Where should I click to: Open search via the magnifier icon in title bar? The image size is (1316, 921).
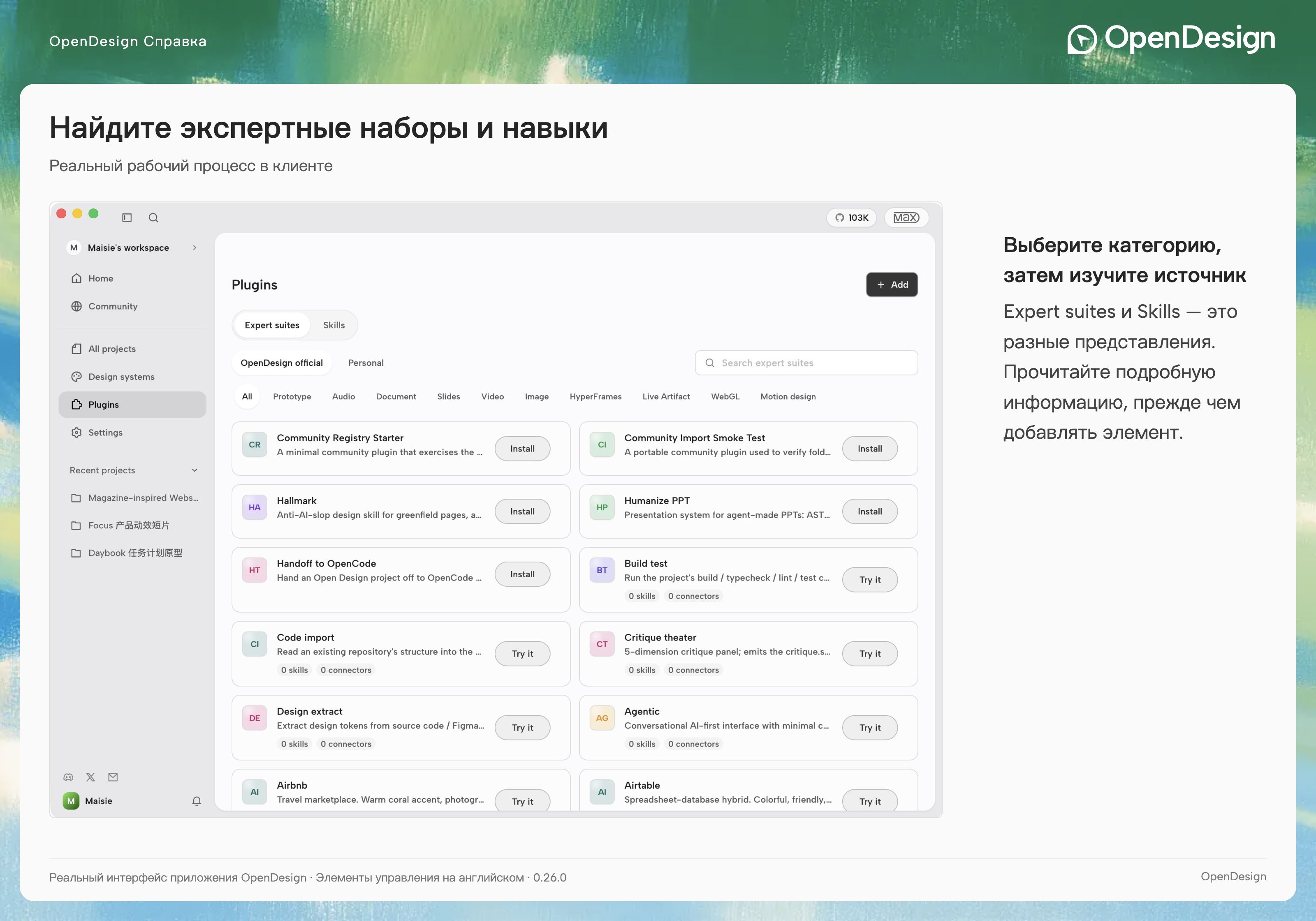point(153,217)
